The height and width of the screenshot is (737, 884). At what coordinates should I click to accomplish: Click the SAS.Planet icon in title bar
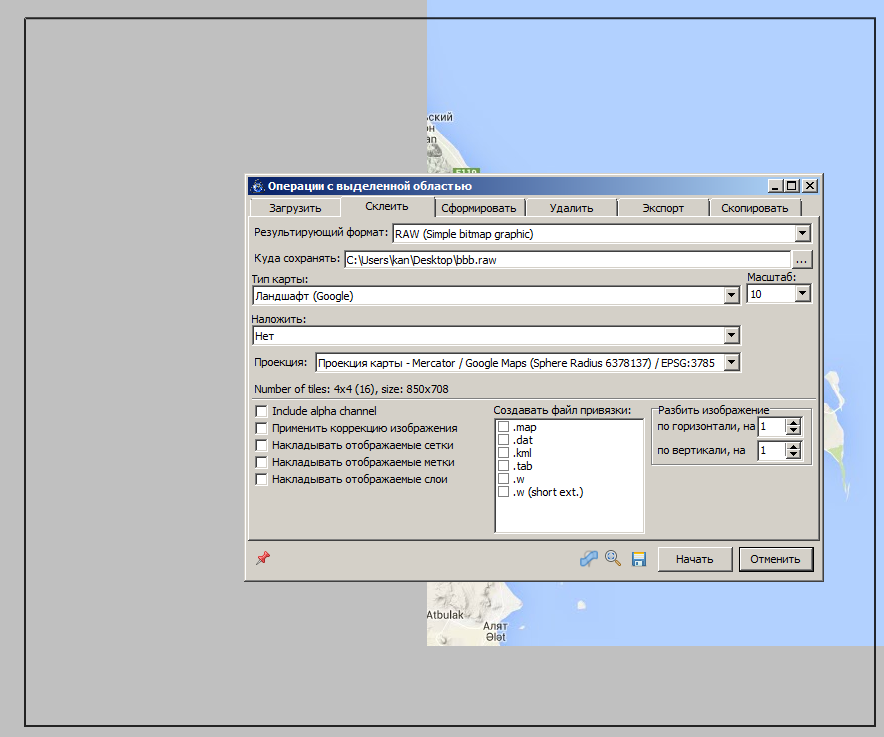pos(257,186)
